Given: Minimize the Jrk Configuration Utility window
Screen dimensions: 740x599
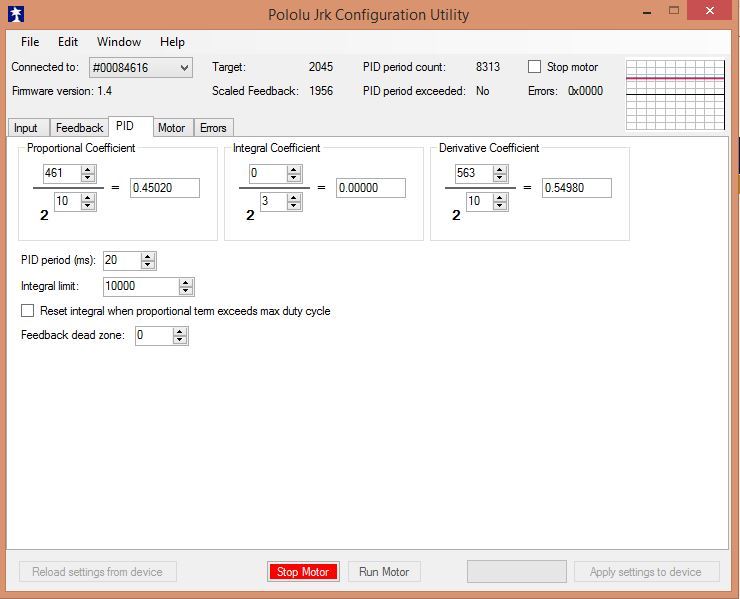Looking at the screenshot, I should click(648, 11).
